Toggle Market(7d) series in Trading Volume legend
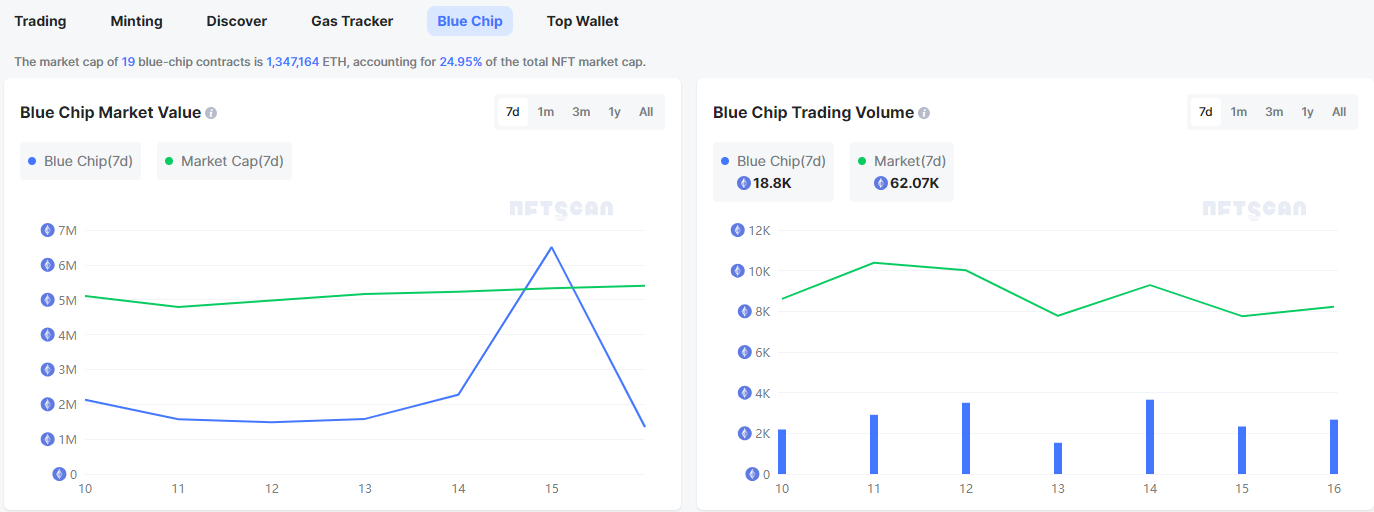 [x=901, y=161]
